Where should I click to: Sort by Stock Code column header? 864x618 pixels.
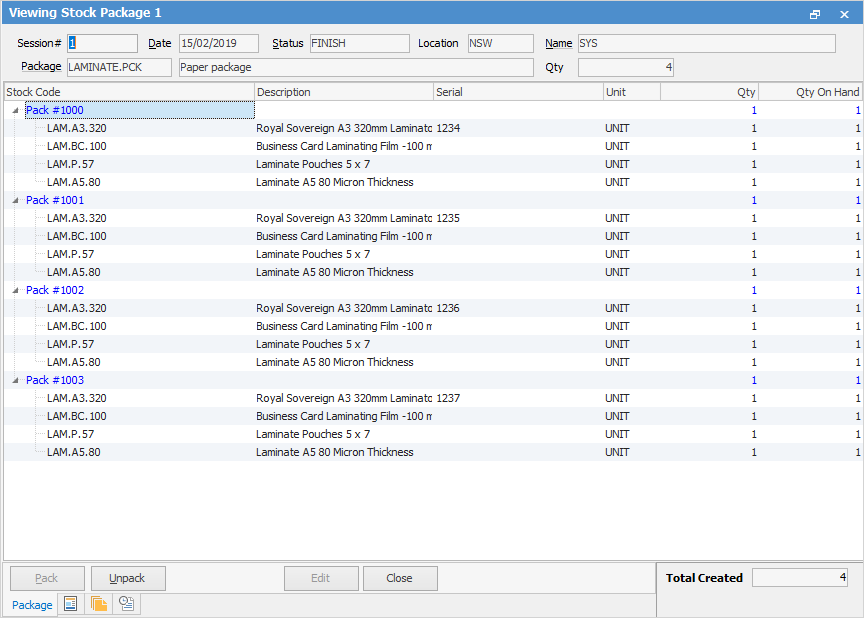point(128,92)
